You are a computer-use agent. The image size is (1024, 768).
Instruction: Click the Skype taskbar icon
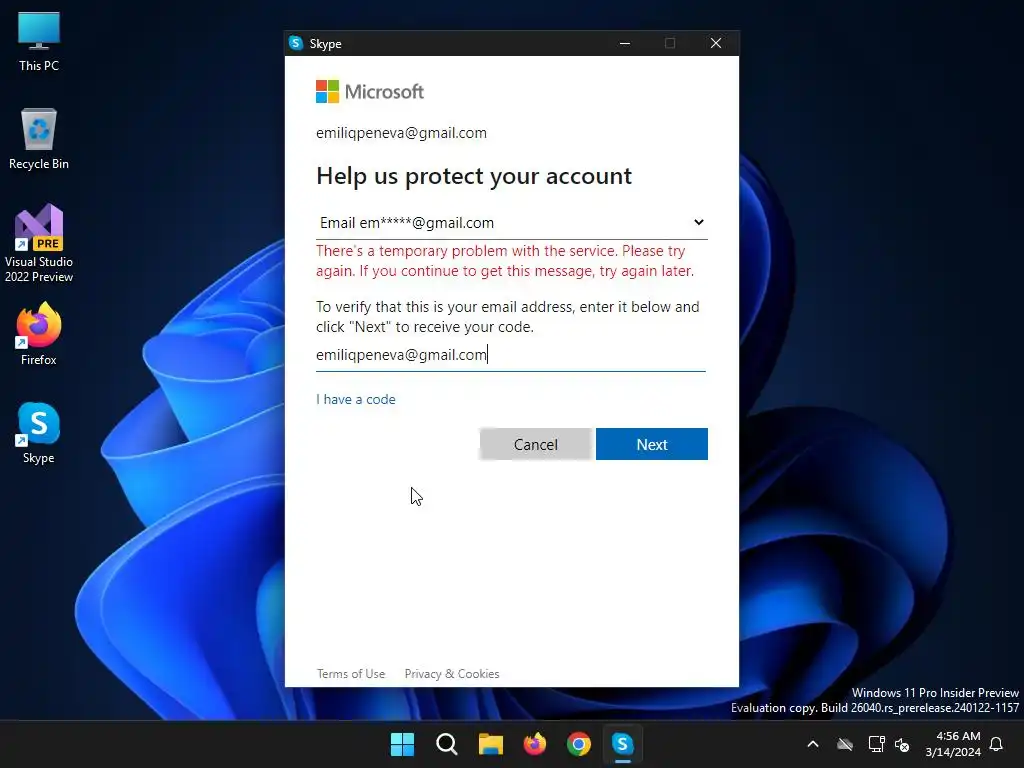pos(622,744)
